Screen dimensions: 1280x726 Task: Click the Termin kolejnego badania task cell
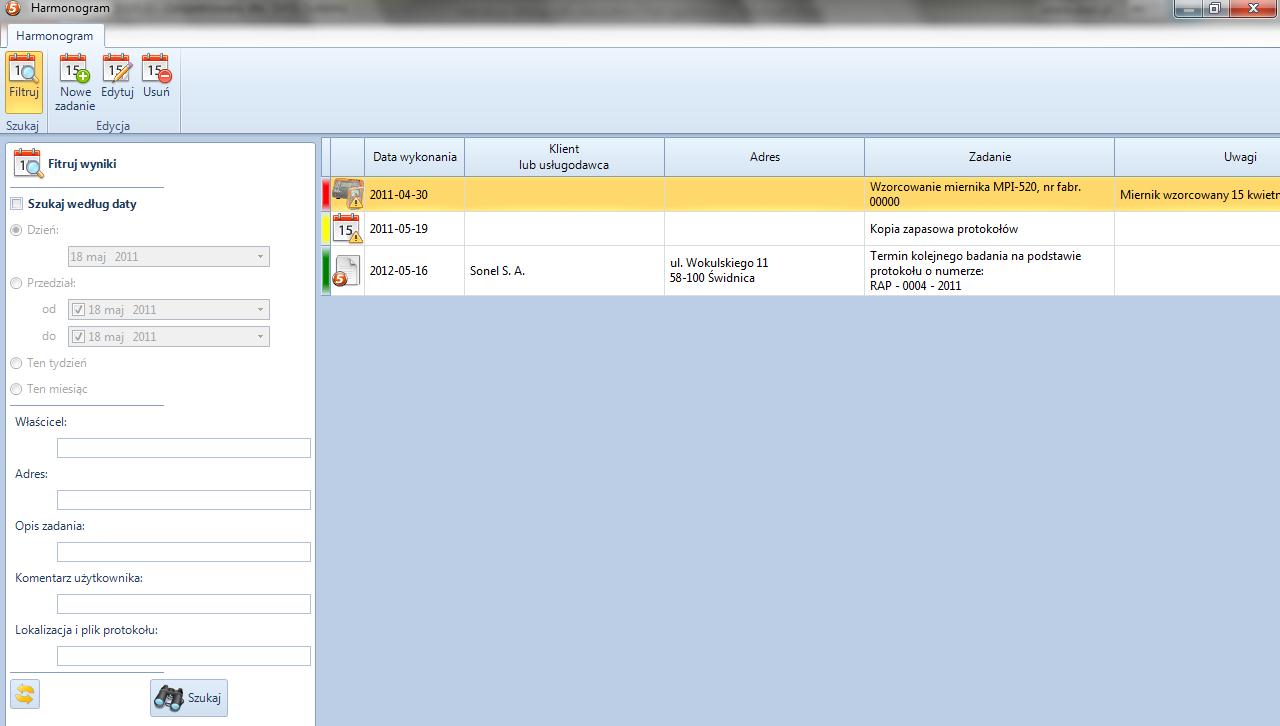(990, 271)
